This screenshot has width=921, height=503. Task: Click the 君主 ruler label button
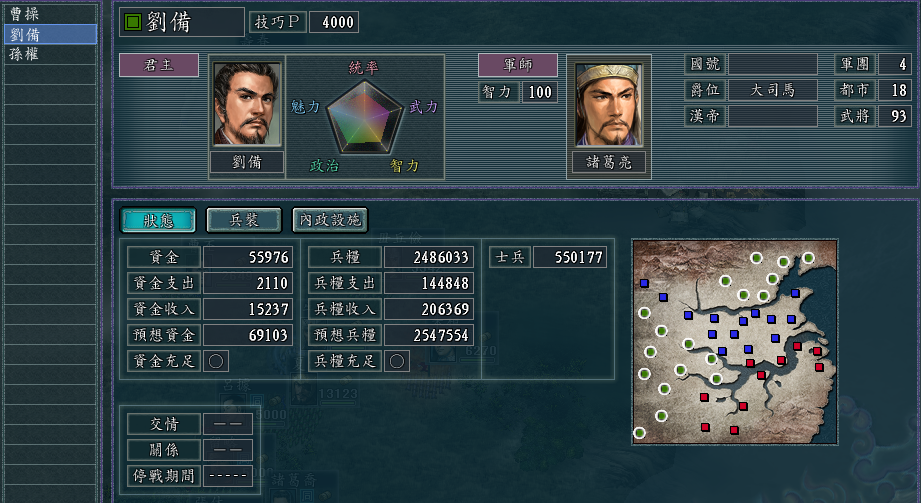coord(159,65)
